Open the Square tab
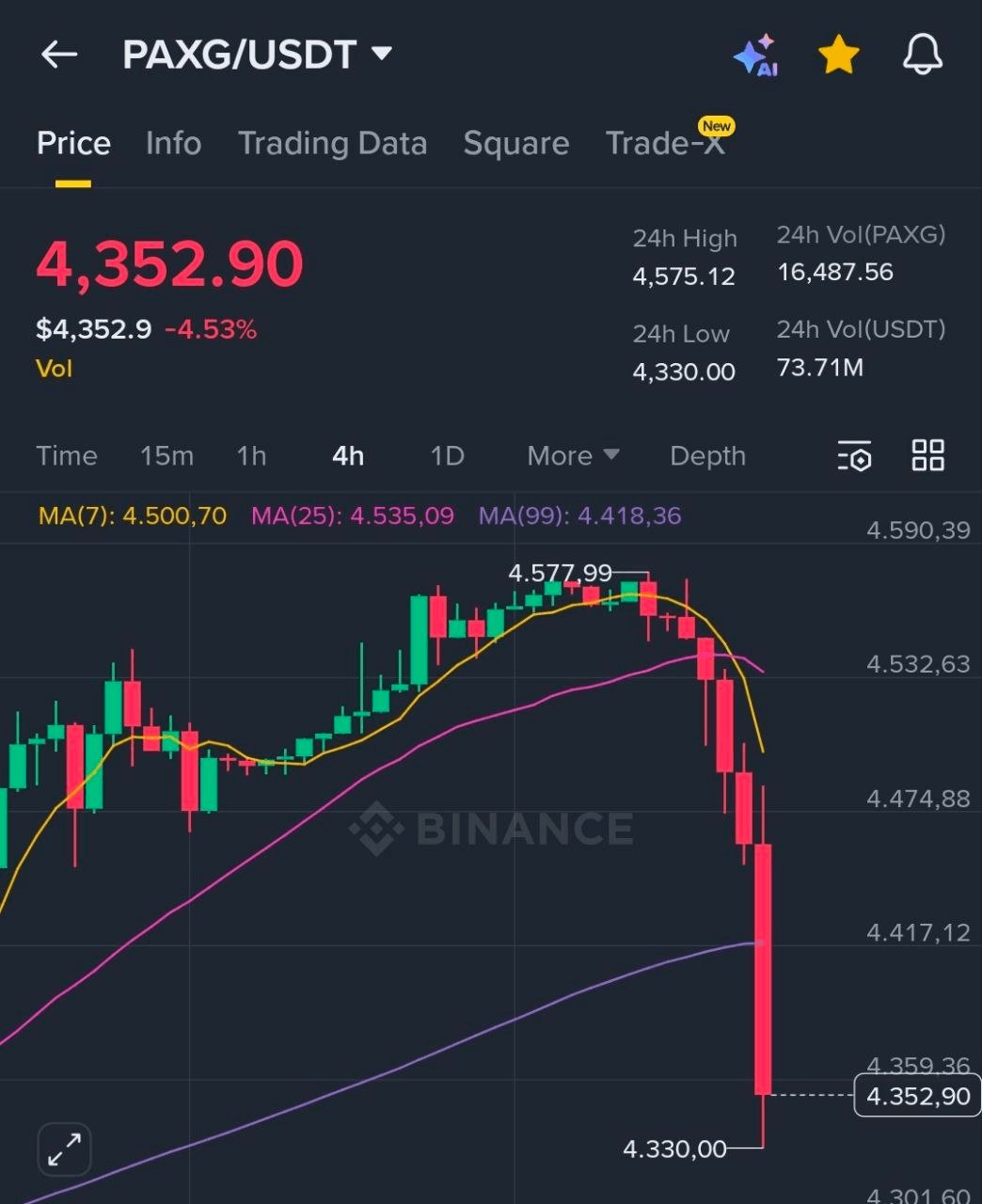This screenshot has width=982, height=1204. [515, 144]
